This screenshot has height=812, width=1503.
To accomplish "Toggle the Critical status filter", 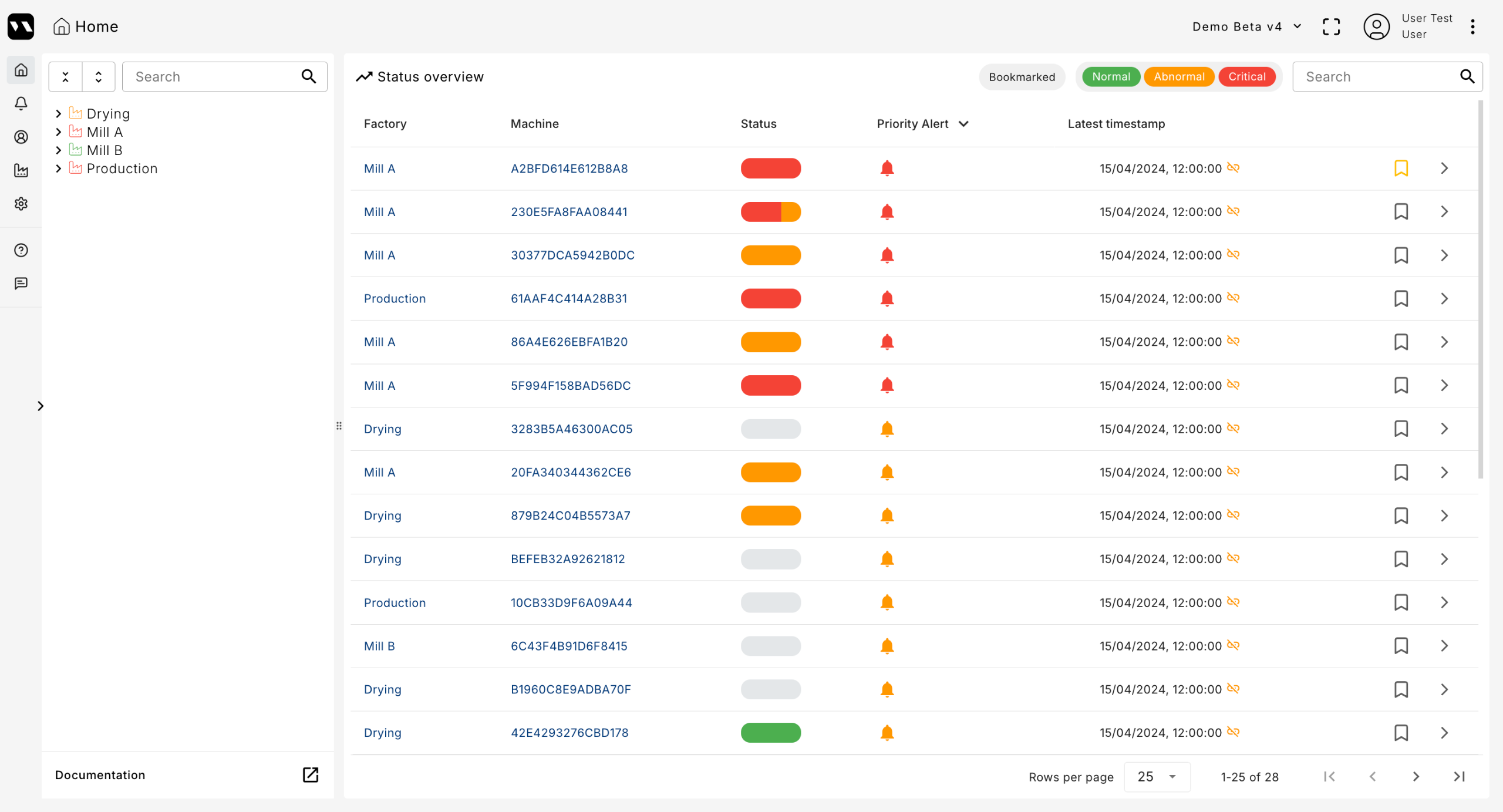I will point(1246,77).
